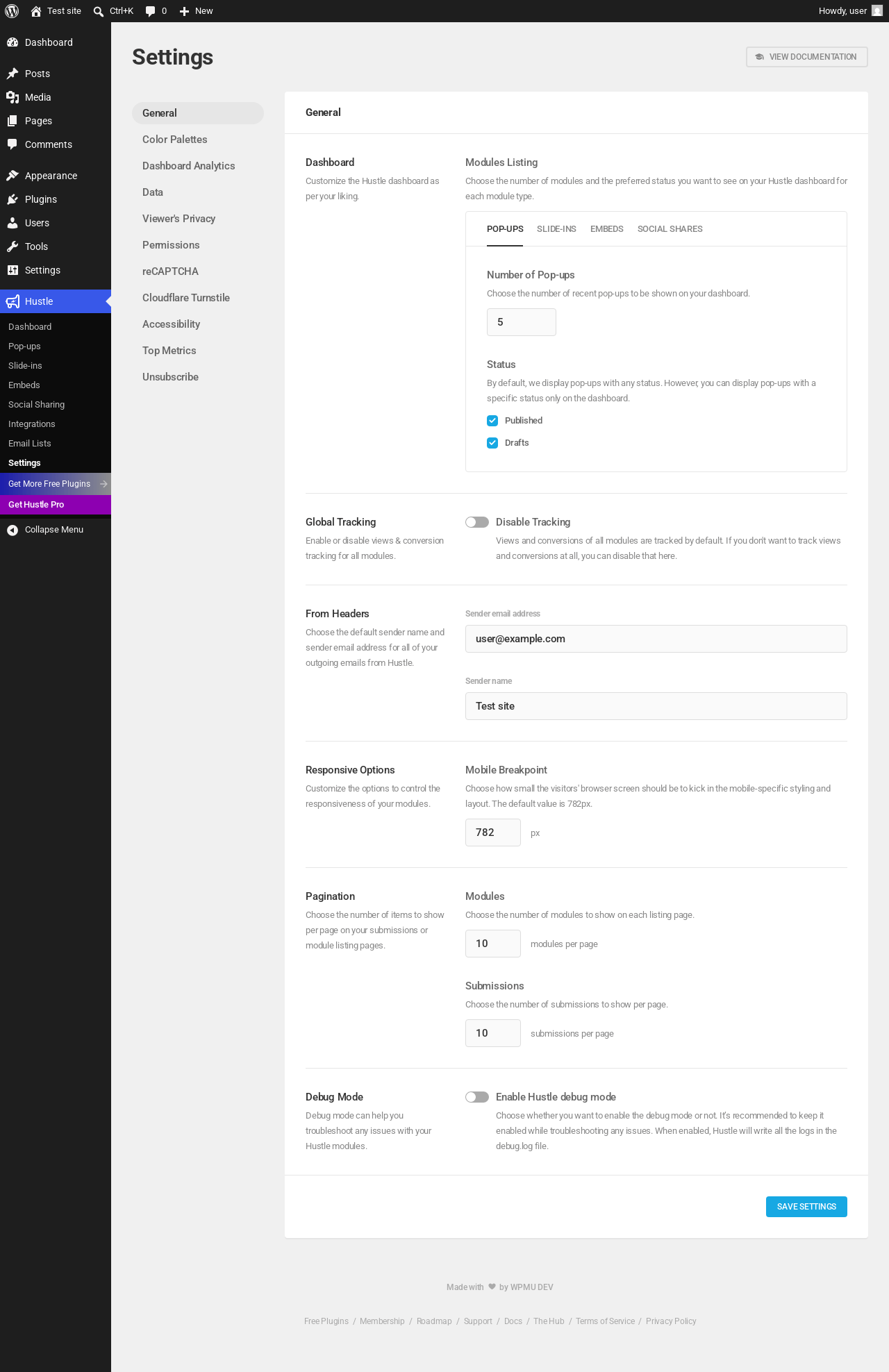This screenshot has width=889, height=1372.
Task: Open Viewer's Privacy settings section
Action: [x=198, y=219]
